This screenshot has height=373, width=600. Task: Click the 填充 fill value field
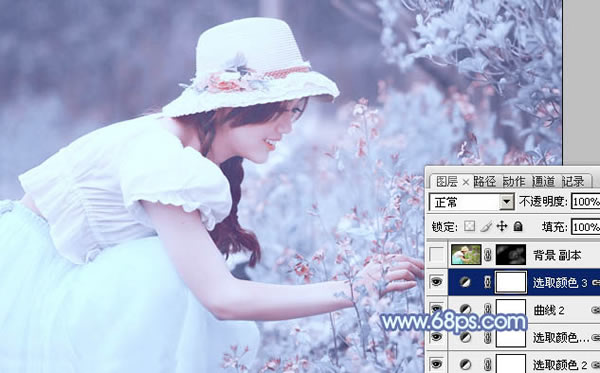[x=585, y=227]
